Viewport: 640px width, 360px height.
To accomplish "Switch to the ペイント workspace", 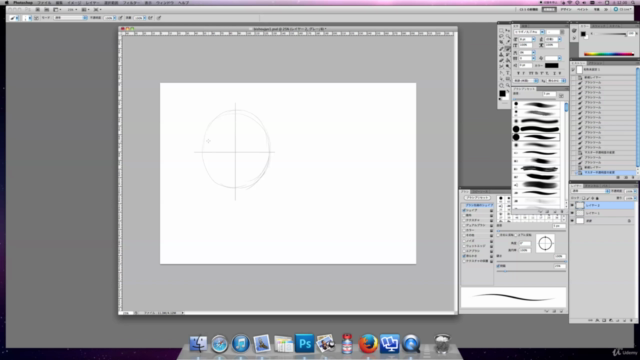I will tap(582, 9).
